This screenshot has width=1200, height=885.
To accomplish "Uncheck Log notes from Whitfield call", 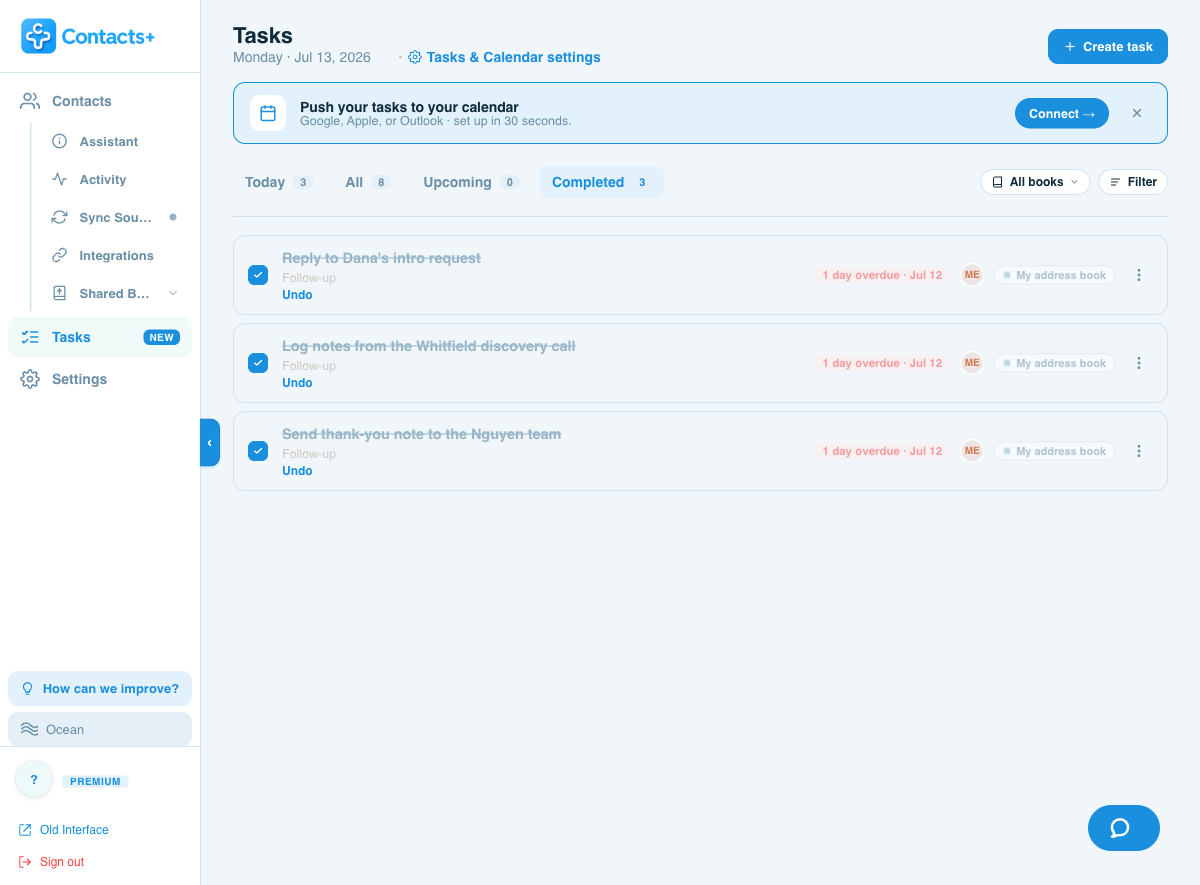I will pos(258,363).
